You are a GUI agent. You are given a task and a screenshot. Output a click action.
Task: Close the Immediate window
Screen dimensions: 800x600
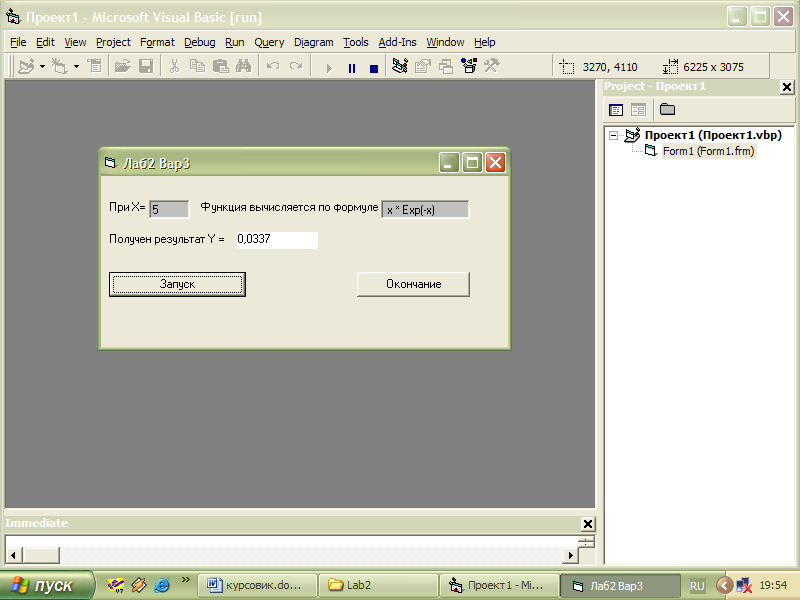pos(588,524)
